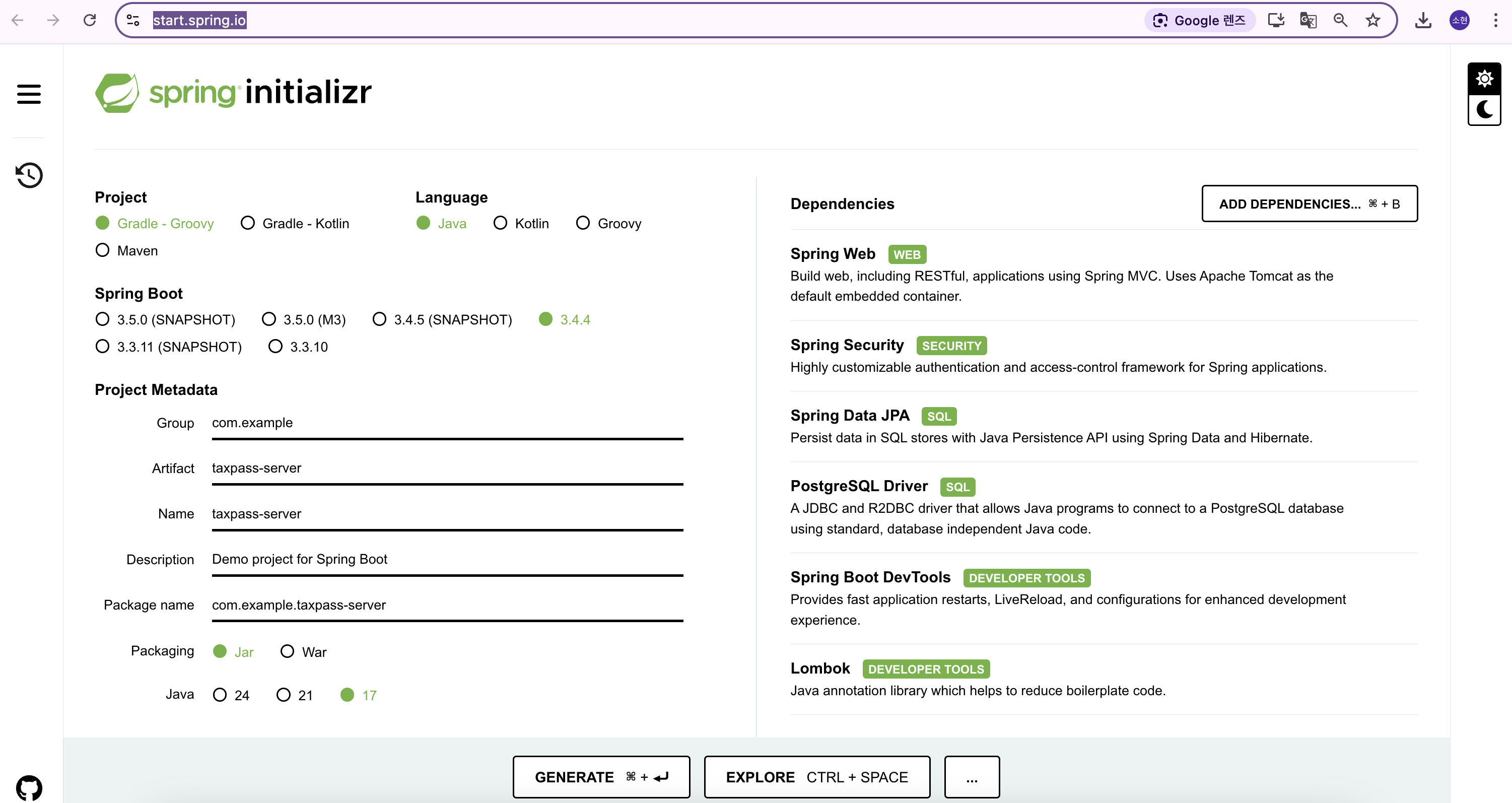The image size is (1512, 803).
Task: Open Chrome three-dot menu
Action: [x=1495, y=21]
